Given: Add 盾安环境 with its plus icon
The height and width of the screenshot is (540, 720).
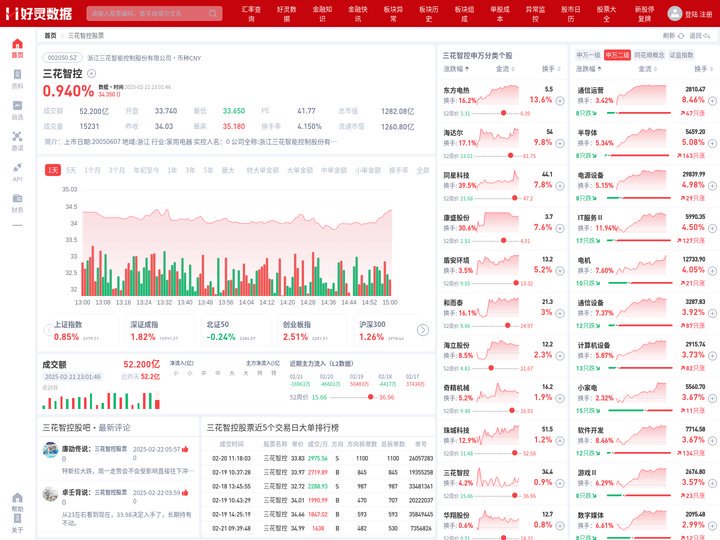Looking at the screenshot, I should [x=560, y=271].
